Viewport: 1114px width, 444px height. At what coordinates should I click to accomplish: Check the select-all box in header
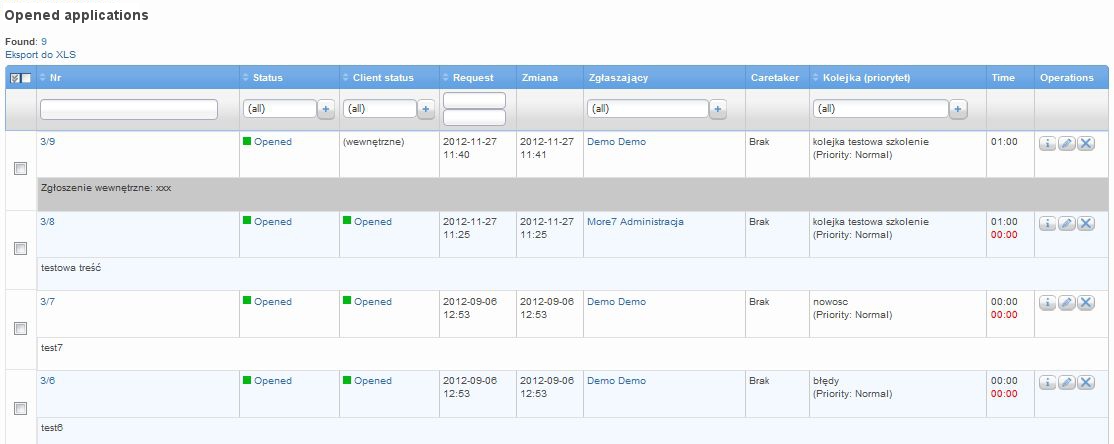coord(26,78)
